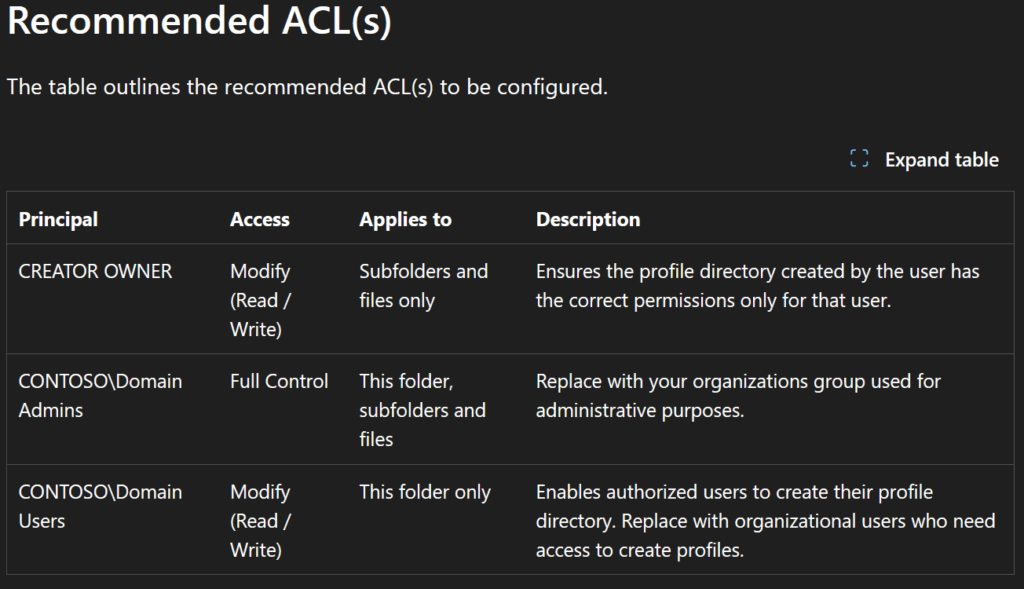Image resolution: width=1024 pixels, height=589 pixels.
Task: Select the Principal column header
Action: [x=58, y=219]
